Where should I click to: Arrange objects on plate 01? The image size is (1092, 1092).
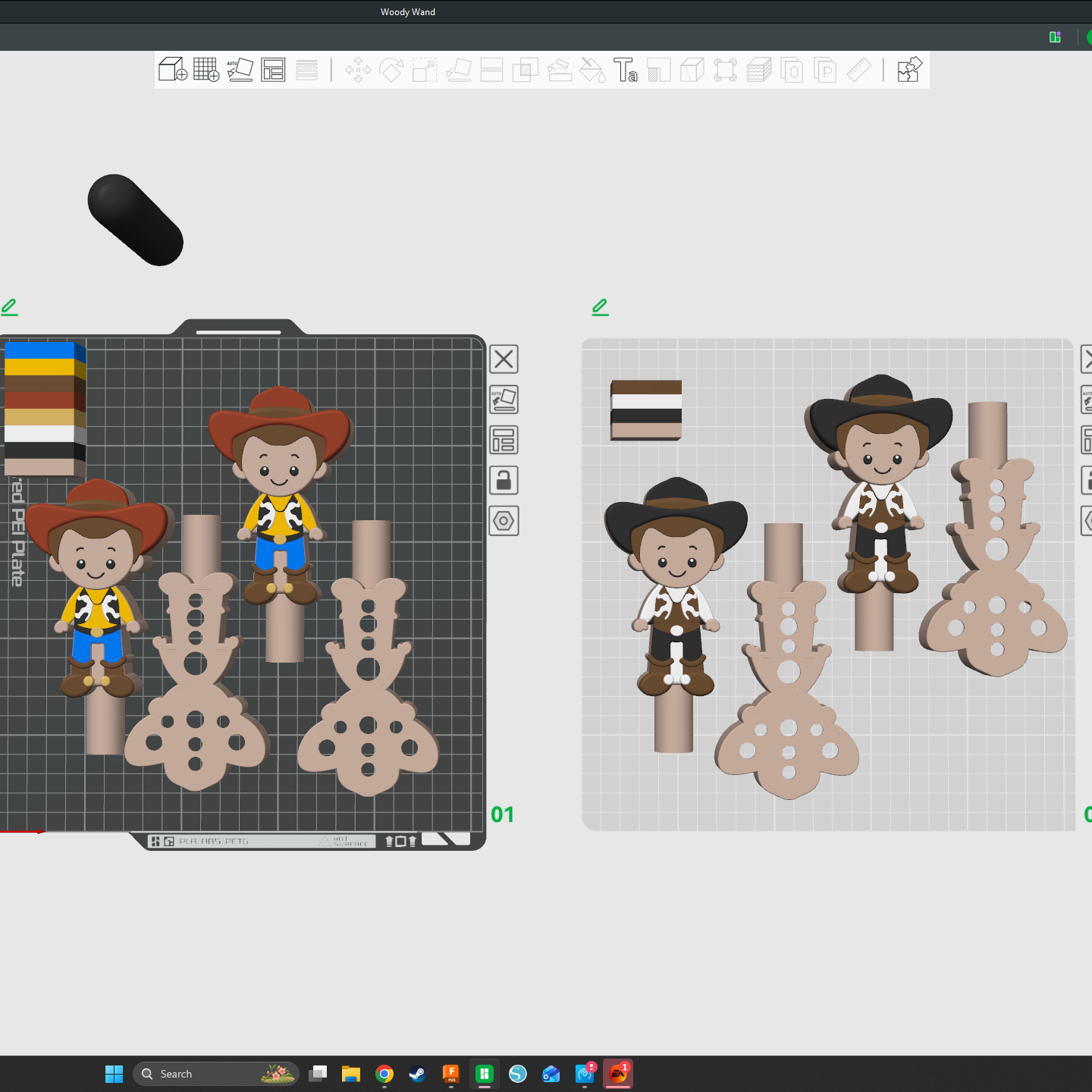[x=504, y=440]
